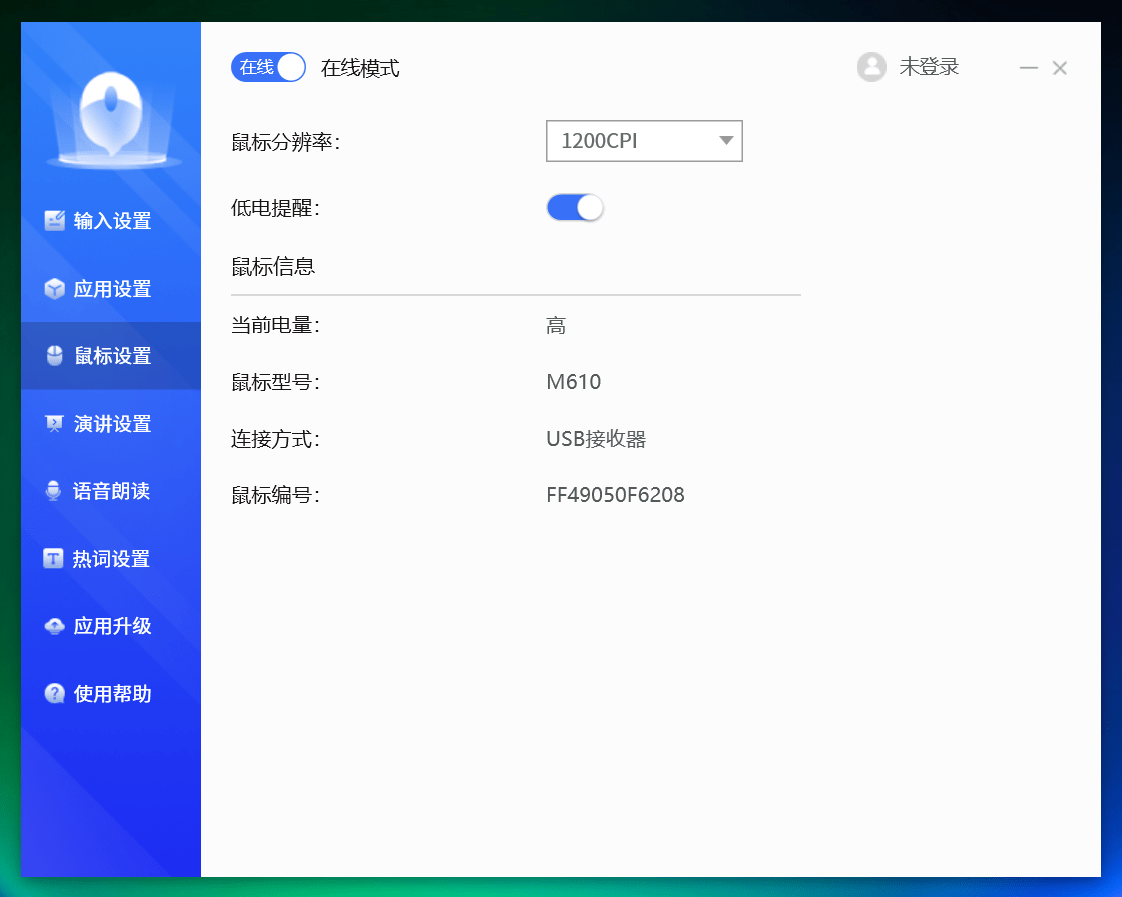Close the mouse settings window
Screen dimensions: 1122x897
click(1060, 68)
